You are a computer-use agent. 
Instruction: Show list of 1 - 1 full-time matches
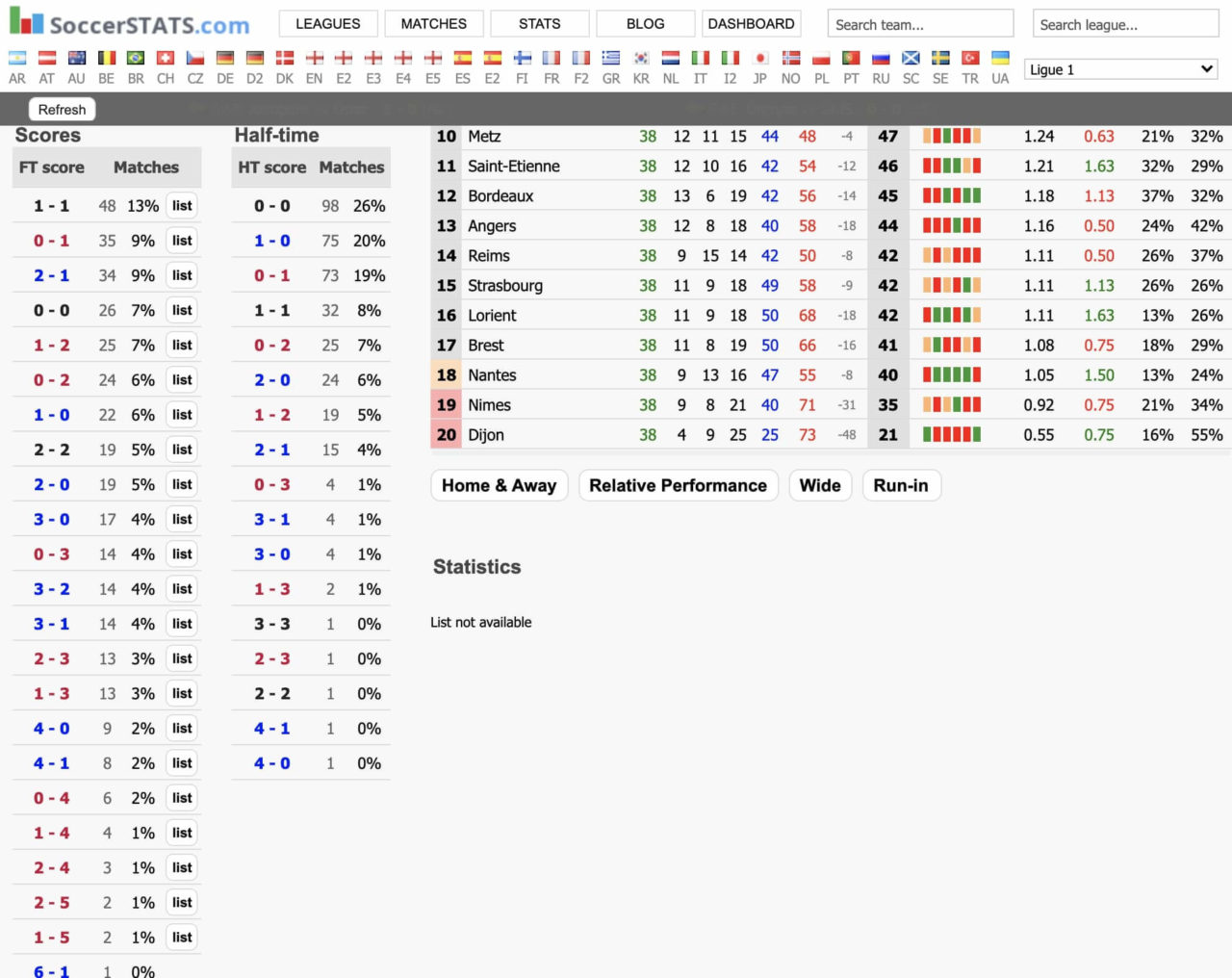[x=182, y=206]
